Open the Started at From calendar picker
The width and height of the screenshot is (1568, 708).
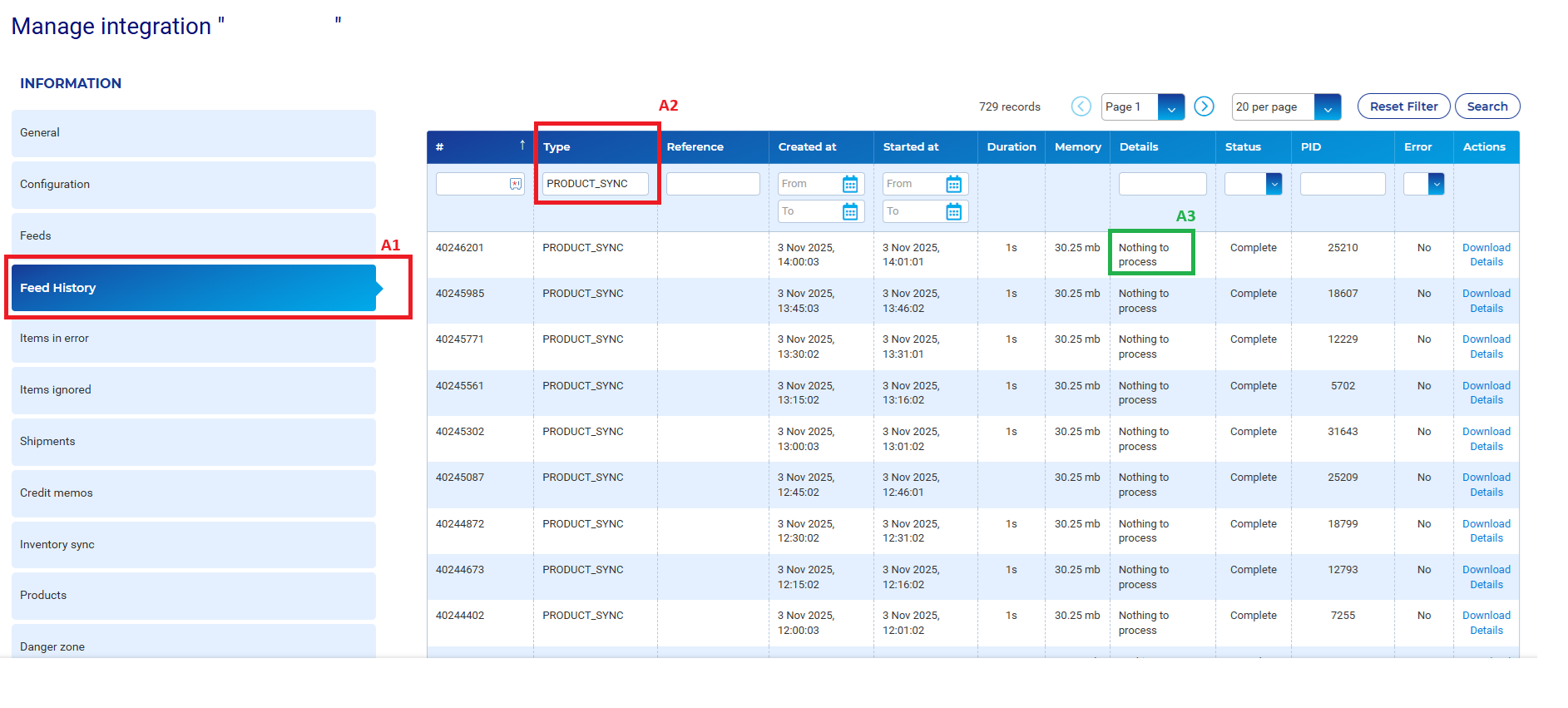(953, 184)
